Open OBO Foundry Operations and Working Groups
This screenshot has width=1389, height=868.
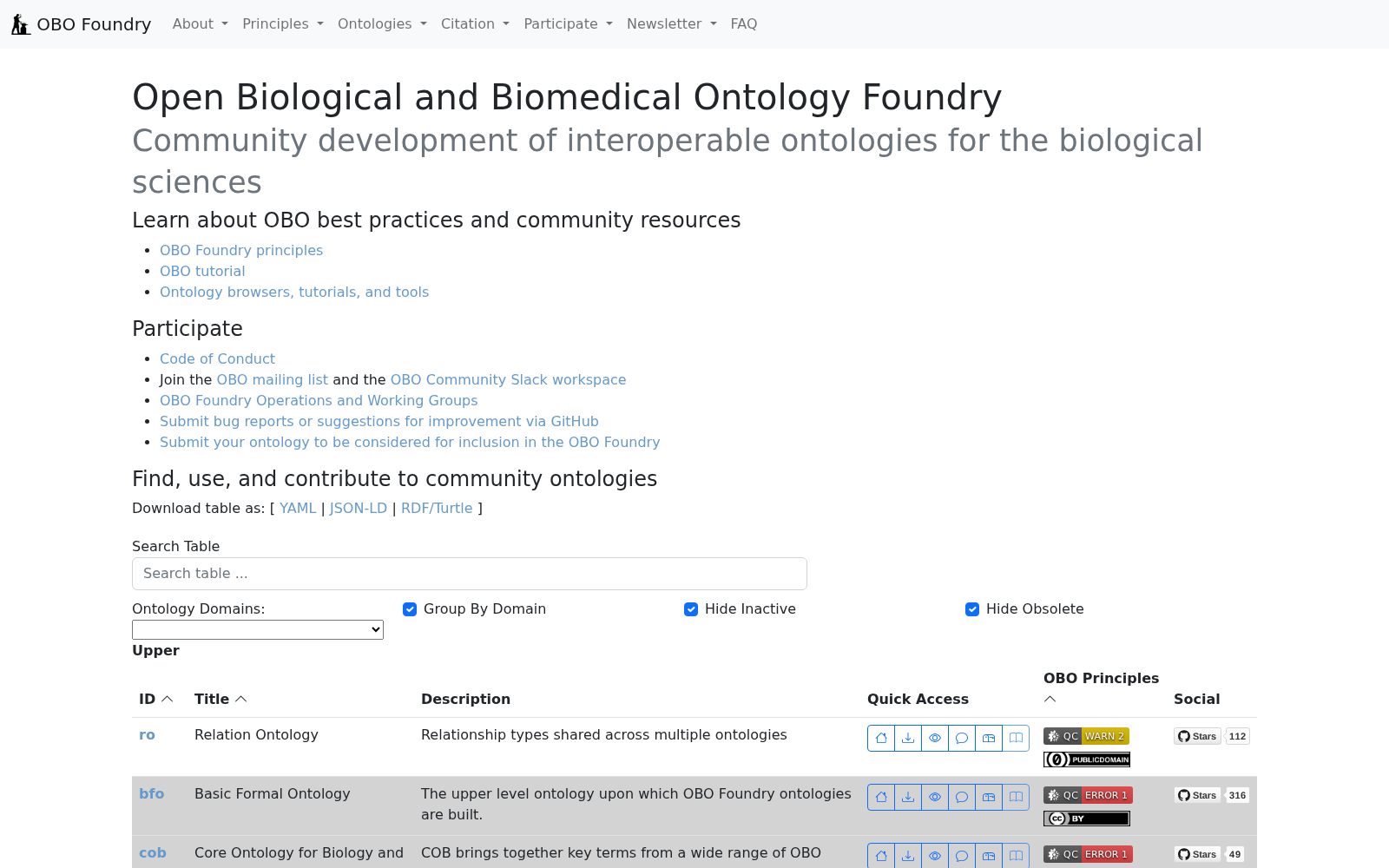click(319, 400)
